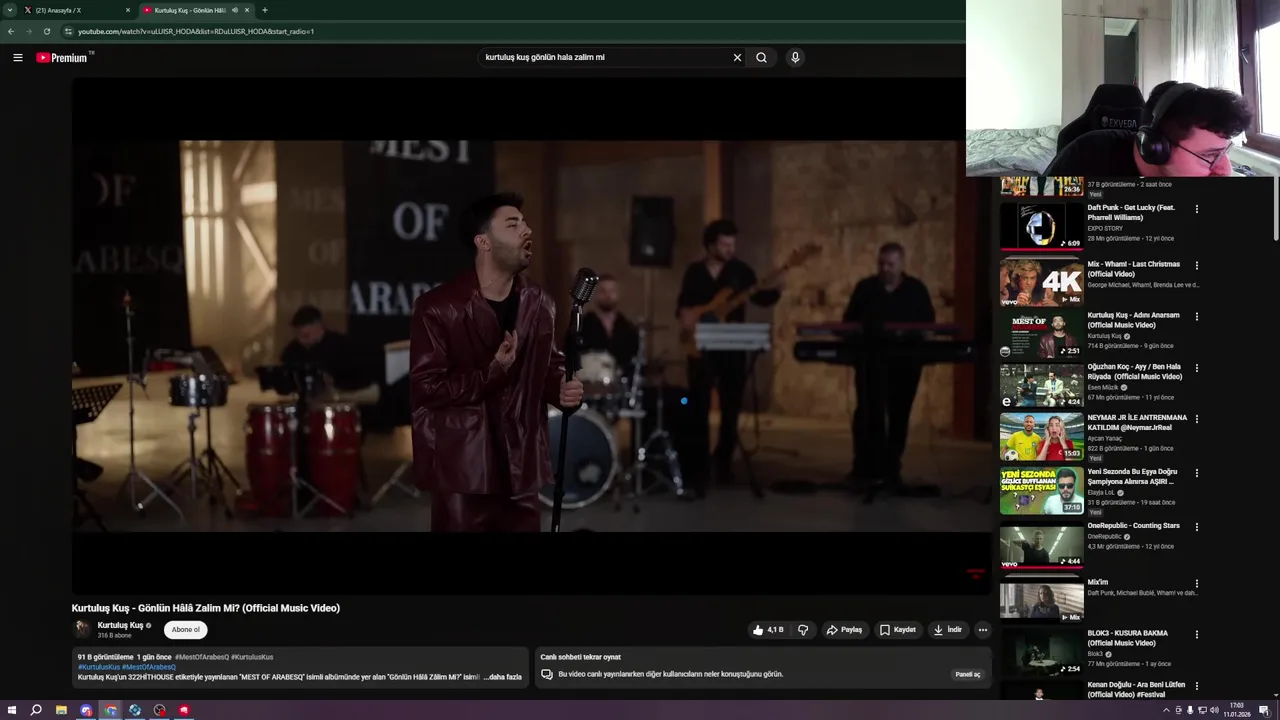Play the Wham! Last Christmas mix thumbnail
The height and width of the screenshot is (720, 1280).
coord(1041,281)
